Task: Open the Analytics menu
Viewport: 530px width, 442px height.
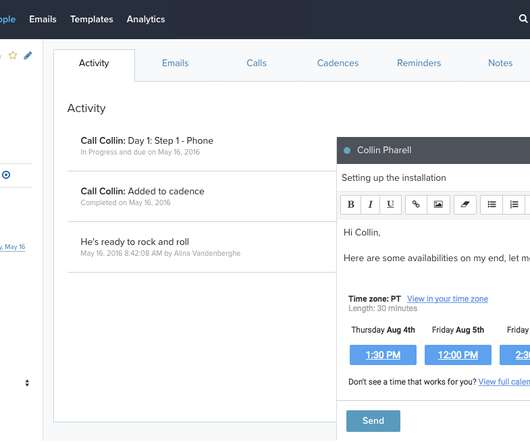Action: [146, 19]
